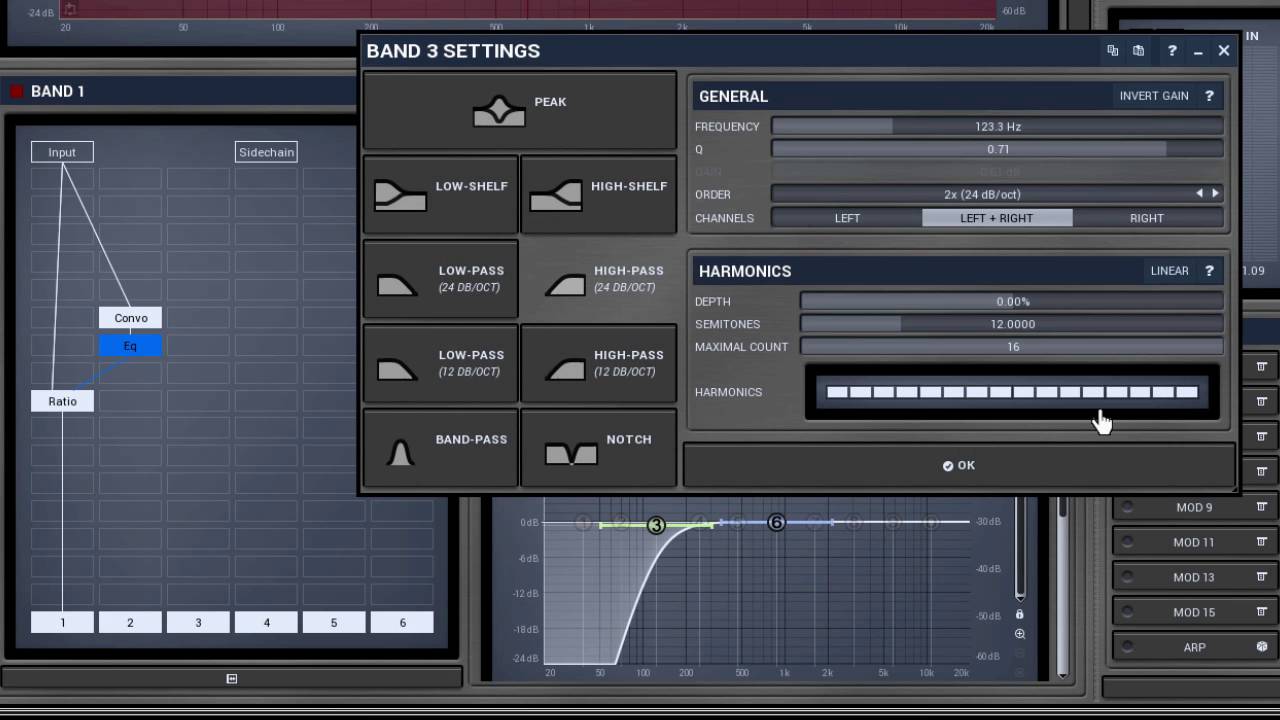
Task: Select band point 6 on EQ graph
Action: [776, 522]
